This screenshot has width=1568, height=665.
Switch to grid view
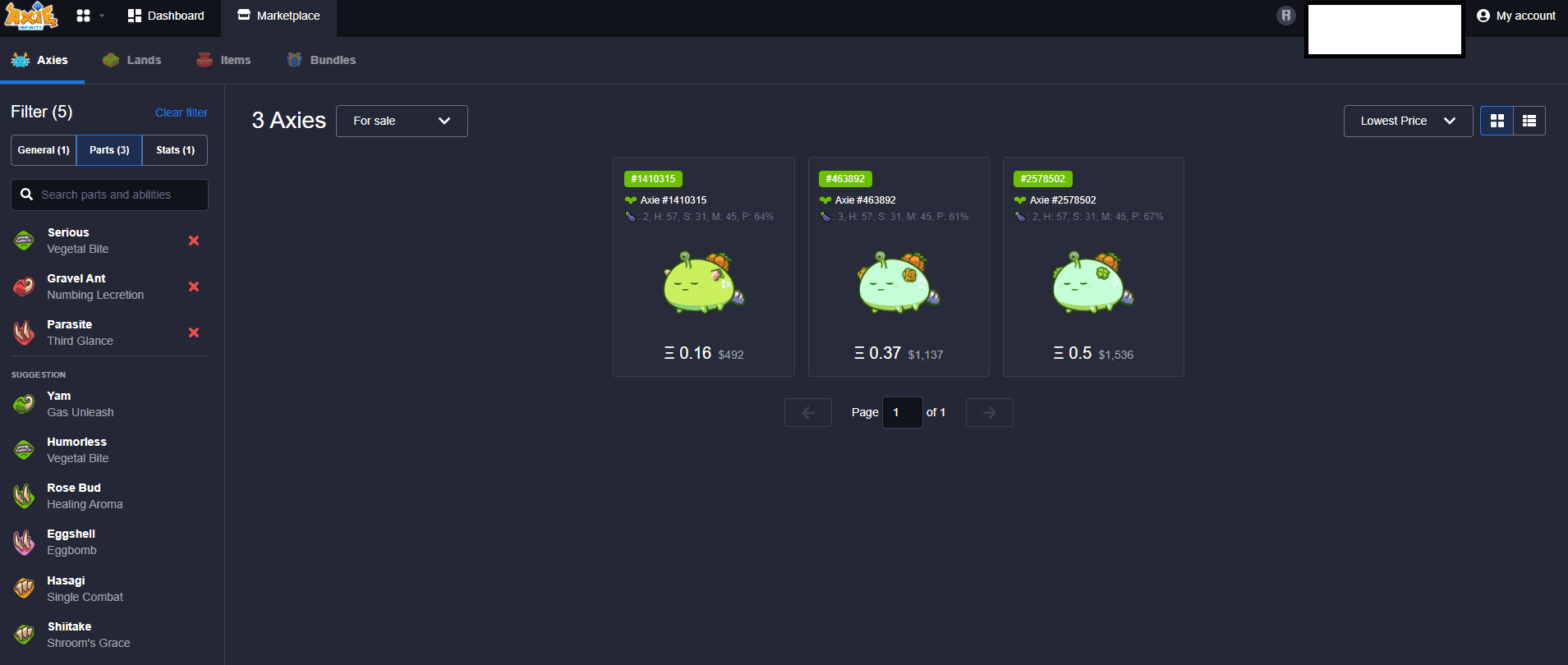pos(1497,121)
